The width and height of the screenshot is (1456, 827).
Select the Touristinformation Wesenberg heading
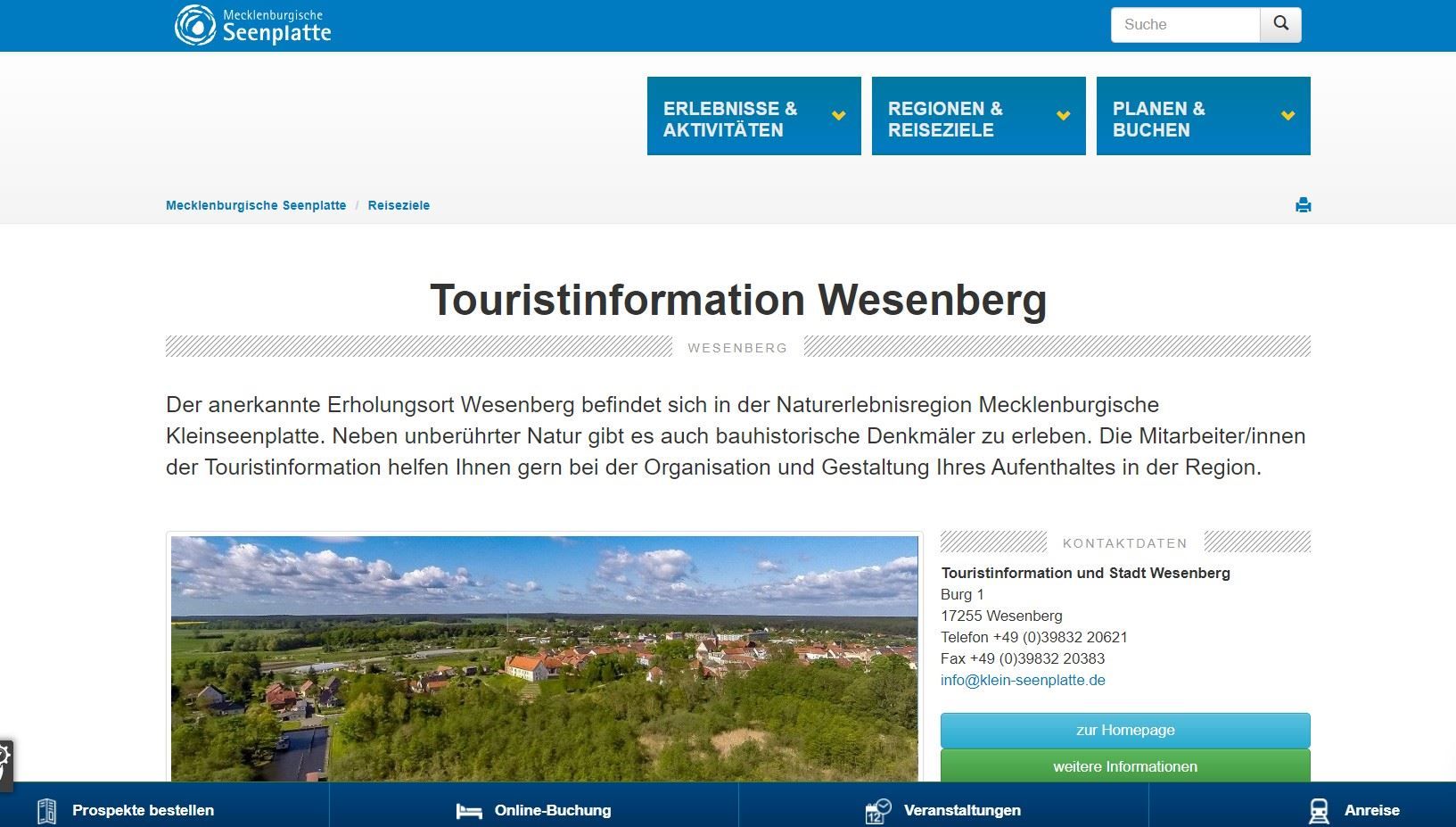[738, 300]
